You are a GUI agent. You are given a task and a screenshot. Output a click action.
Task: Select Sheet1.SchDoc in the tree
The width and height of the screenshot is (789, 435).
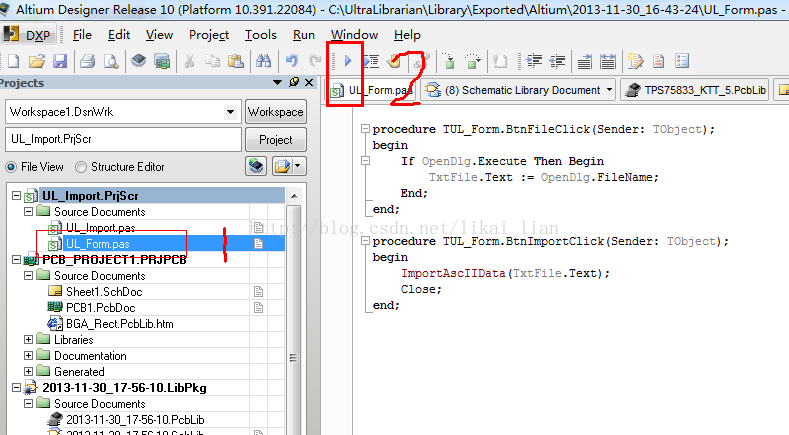pos(104,292)
